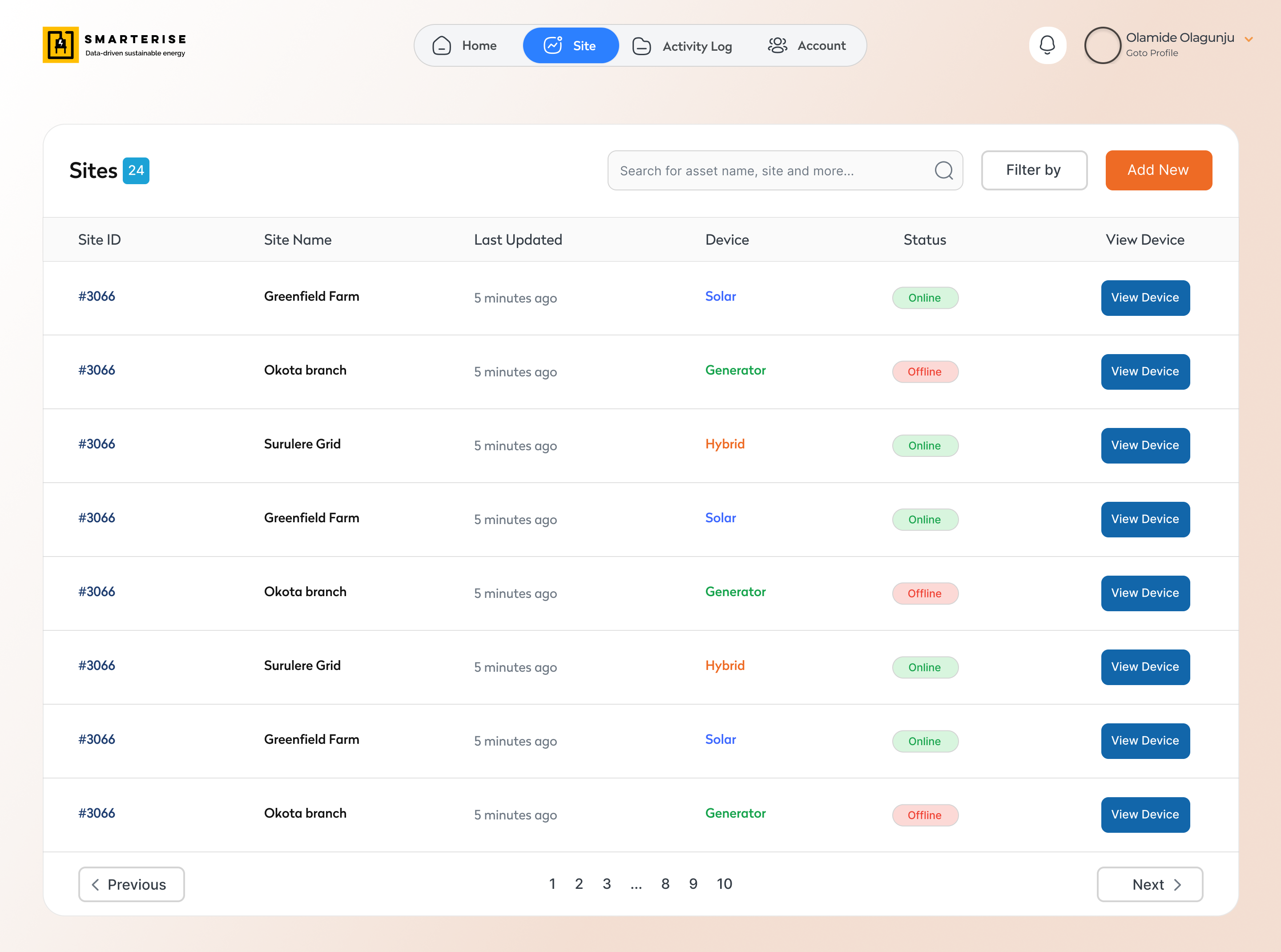View Device for second Surulere Grid row
Image resolution: width=1281 pixels, height=952 pixels.
click(x=1145, y=667)
